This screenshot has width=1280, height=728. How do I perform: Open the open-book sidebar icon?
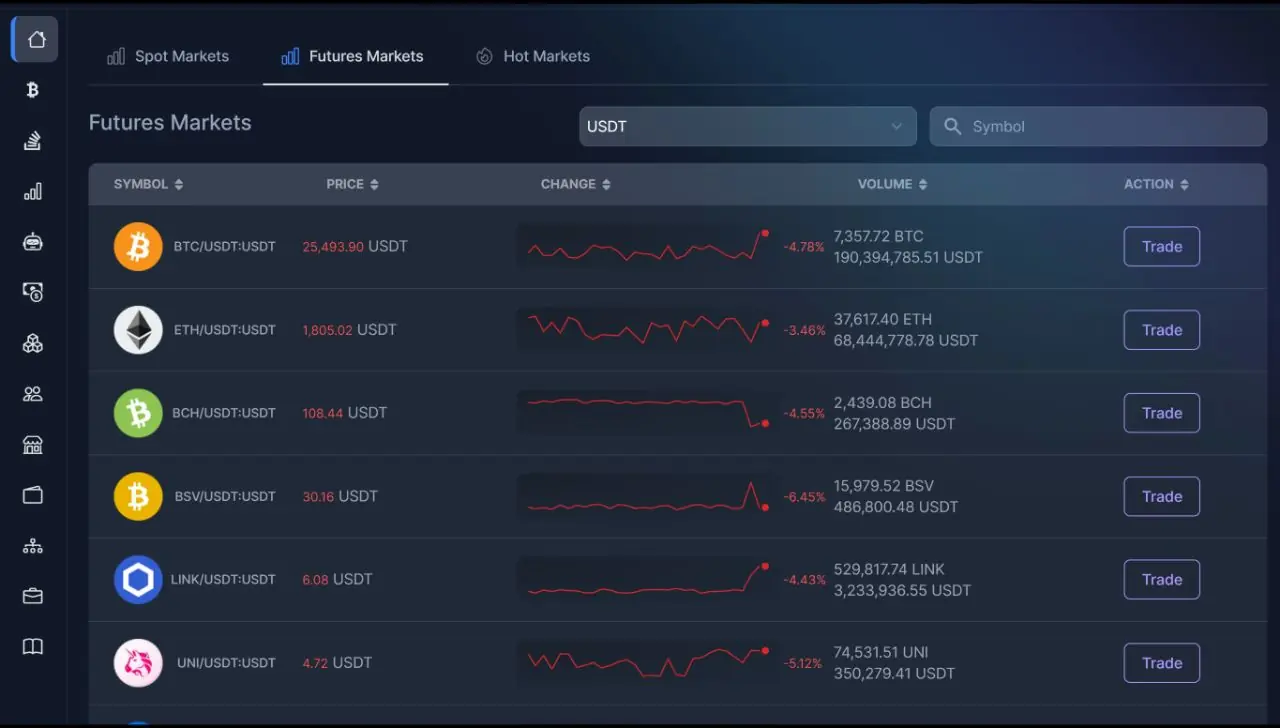point(33,647)
